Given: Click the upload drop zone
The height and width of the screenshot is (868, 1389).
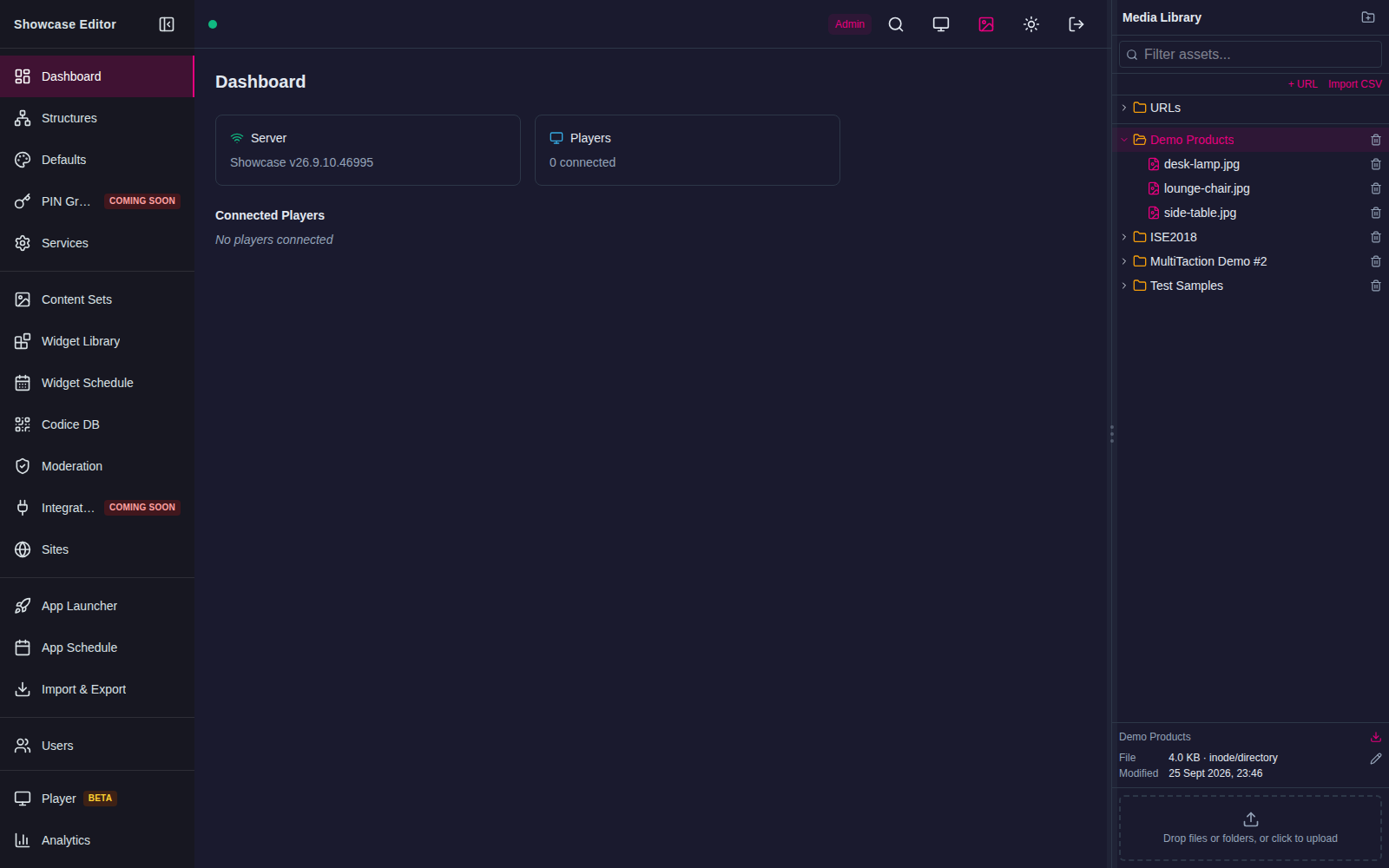Looking at the screenshot, I should pyautogui.click(x=1250, y=828).
